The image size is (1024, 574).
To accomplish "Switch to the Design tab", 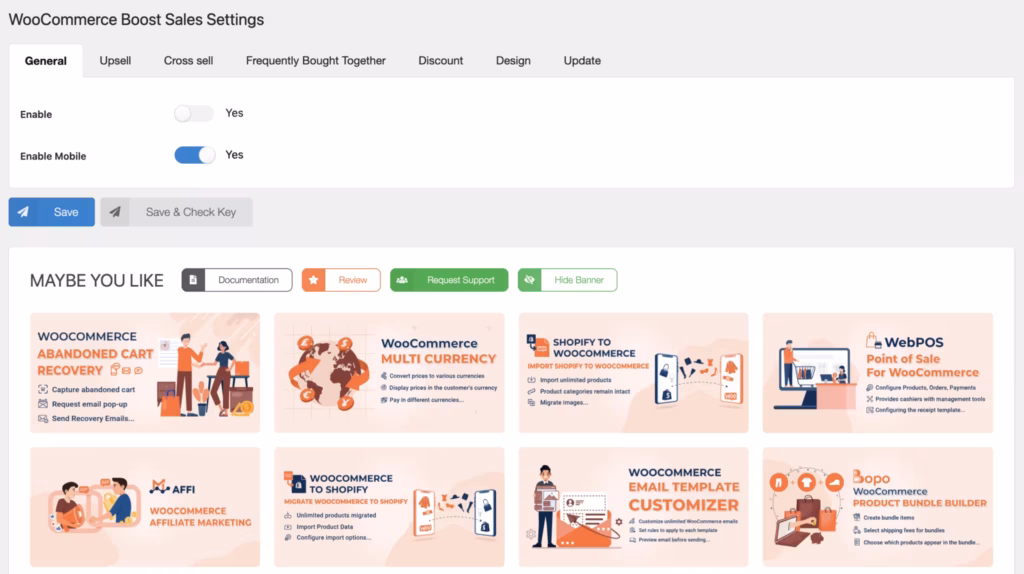I will tap(513, 61).
